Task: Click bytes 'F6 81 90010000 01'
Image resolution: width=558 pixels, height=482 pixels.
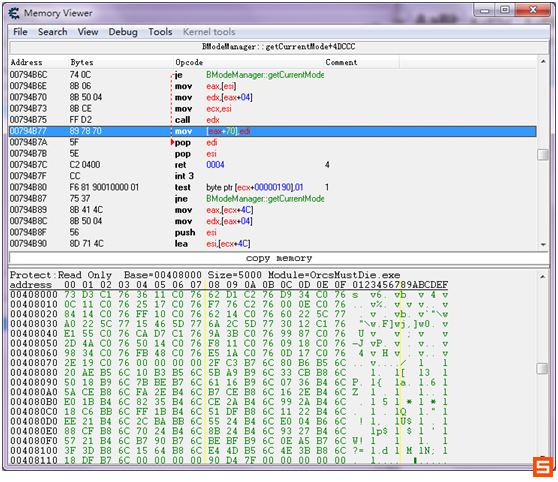Action: 104,188
